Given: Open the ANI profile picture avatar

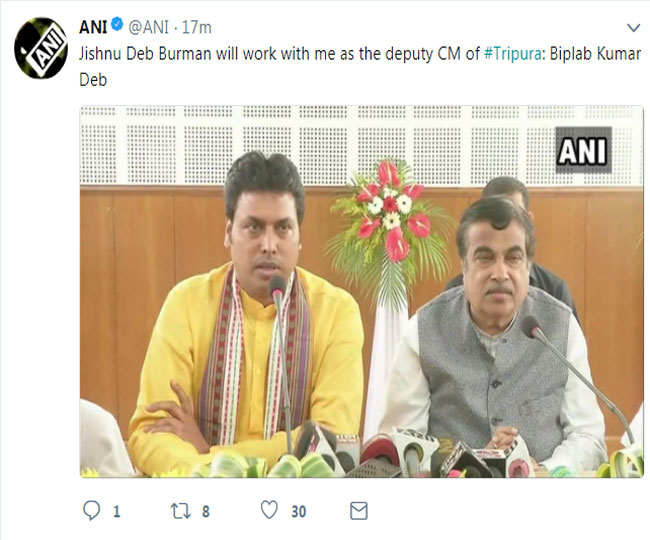Looking at the screenshot, I should (x=40, y=44).
